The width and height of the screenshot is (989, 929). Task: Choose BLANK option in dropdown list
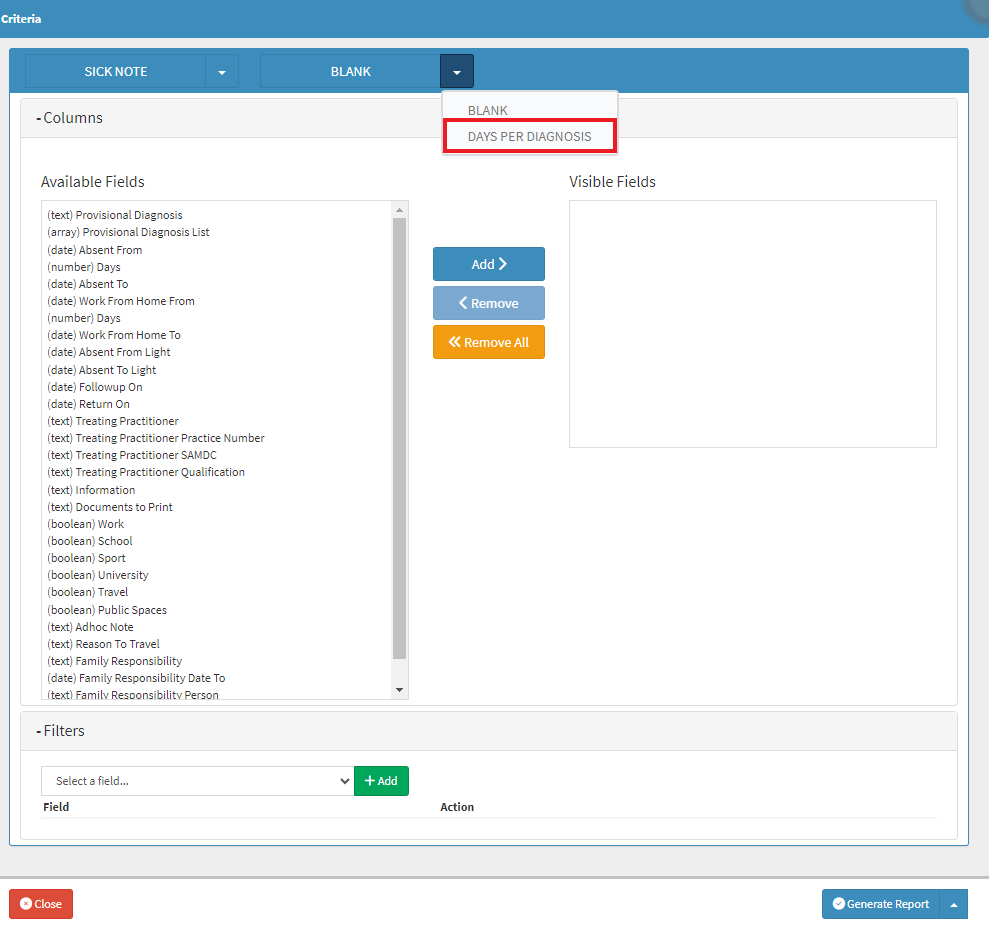tap(488, 110)
